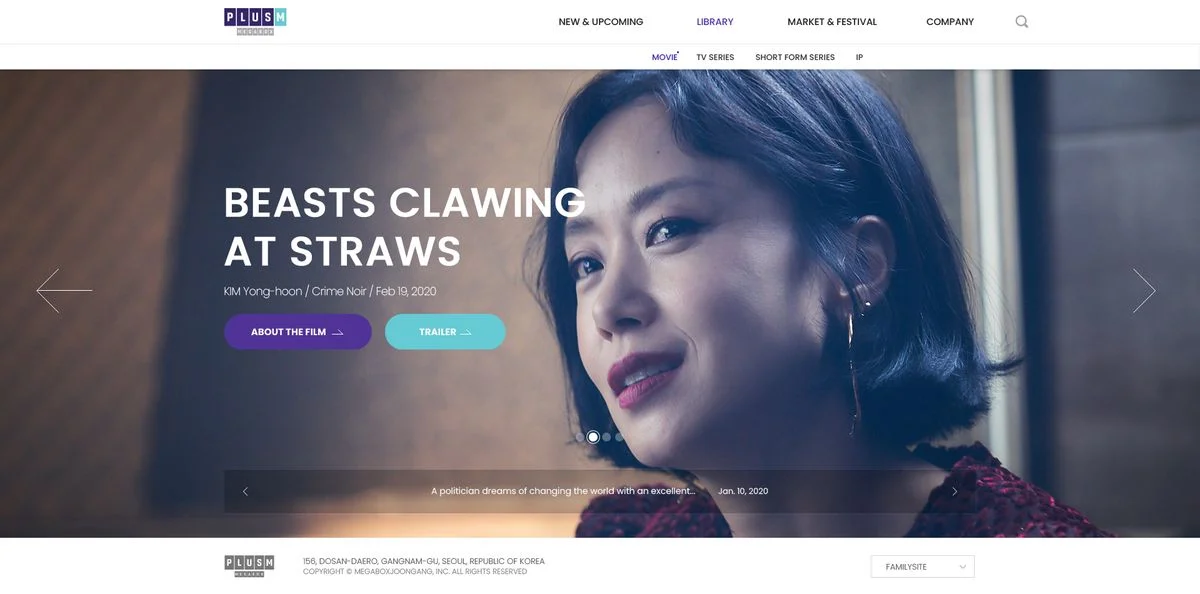Select the IP submenu item

point(859,57)
